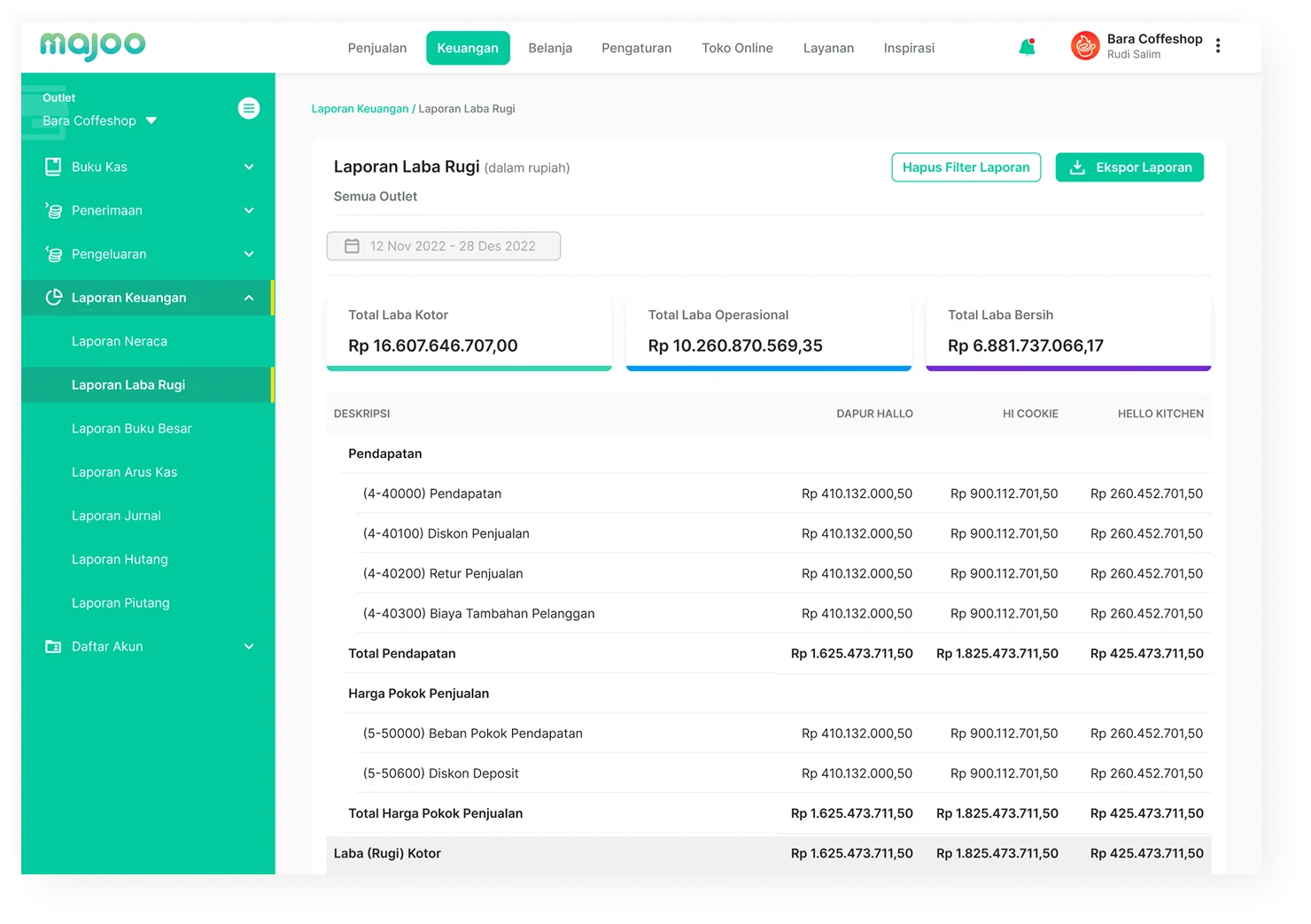Open the Penjualan tab
This screenshot has width=1311, height=924.
tap(377, 48)
